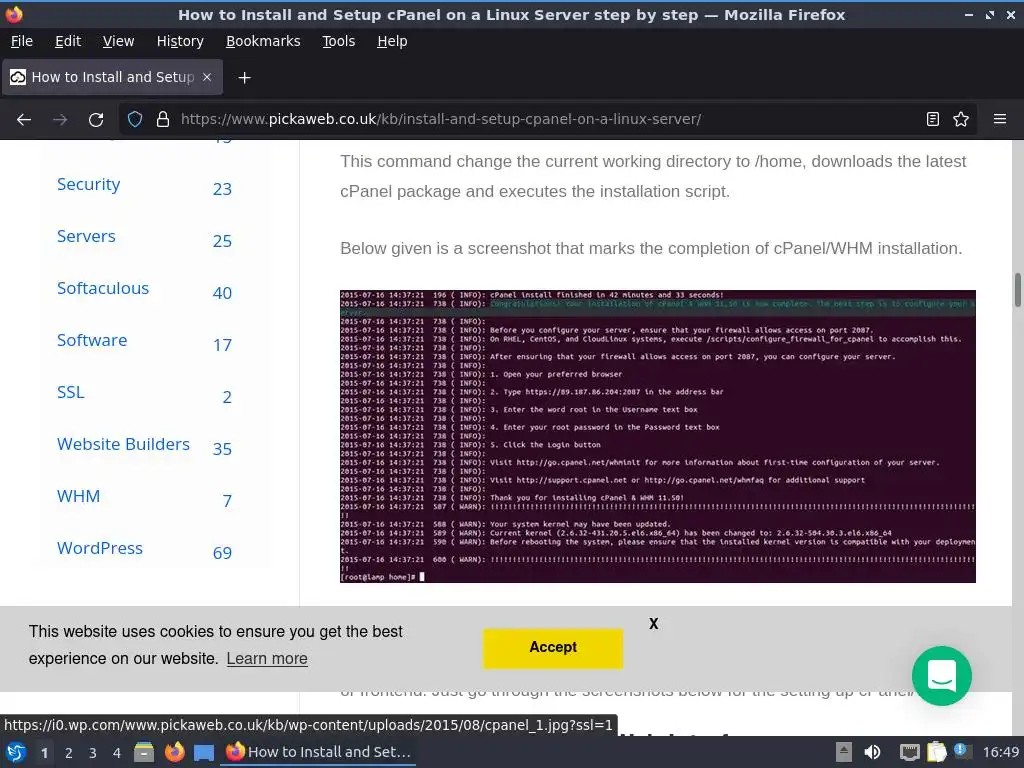Toggle reader view icon
Image resolution: width=1024 pixels, height=768 pixels.
pos(933,120)
